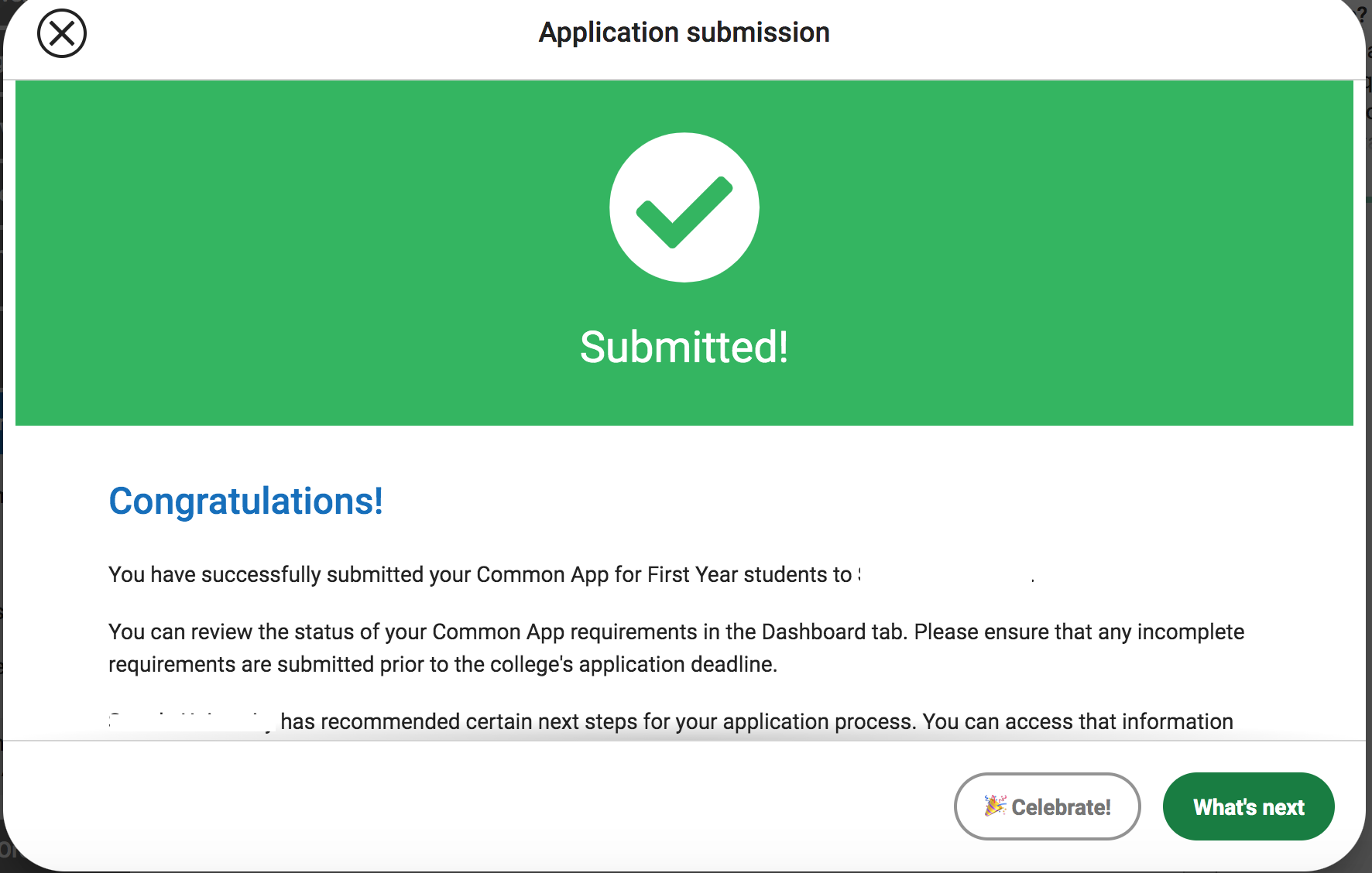
Task: Select the Congratulations! heading
Action: [x=246, y=501]
